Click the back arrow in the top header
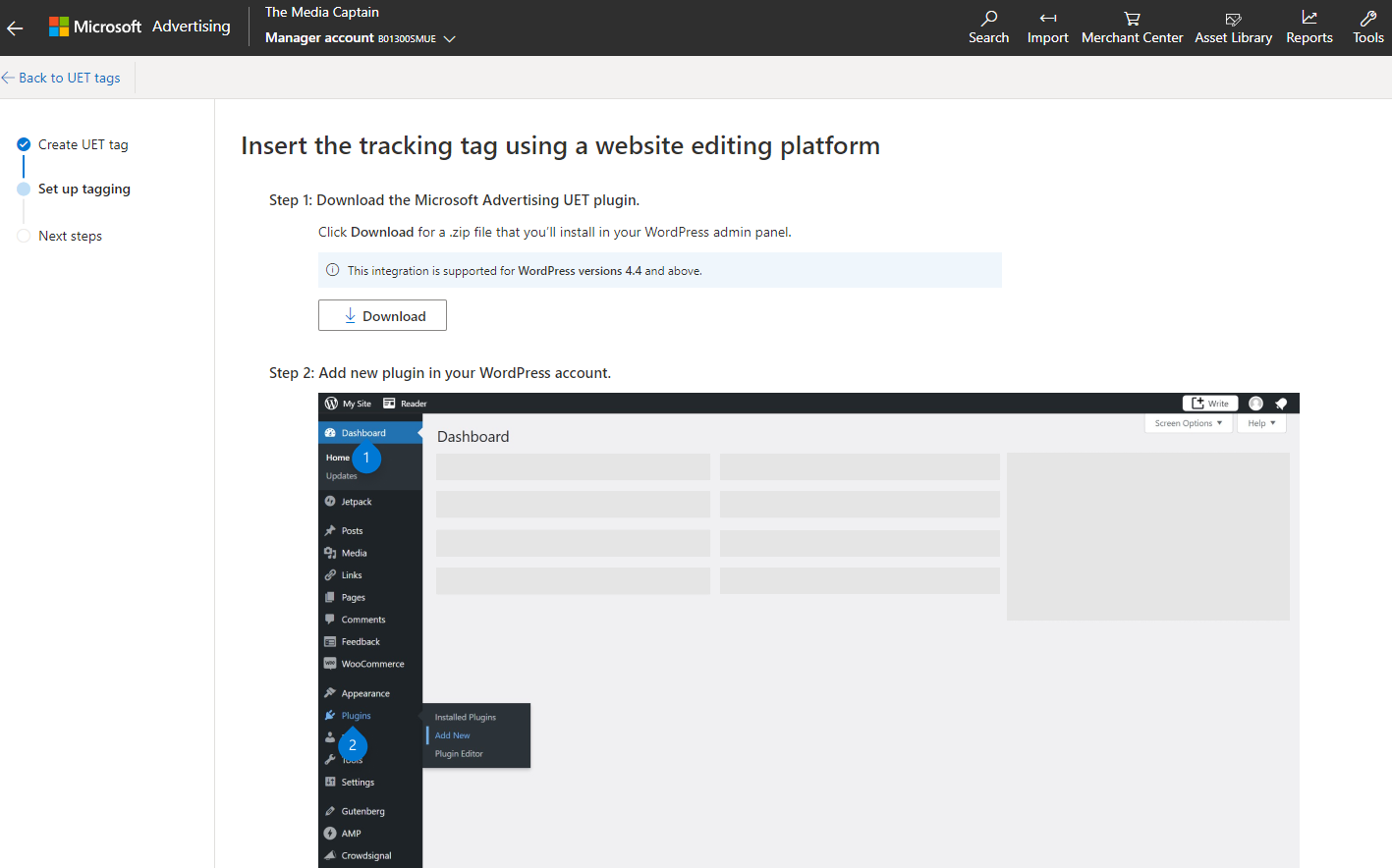Image resolution: width=1392 pixels, height=868 pixels. click(x=15, y=27)
